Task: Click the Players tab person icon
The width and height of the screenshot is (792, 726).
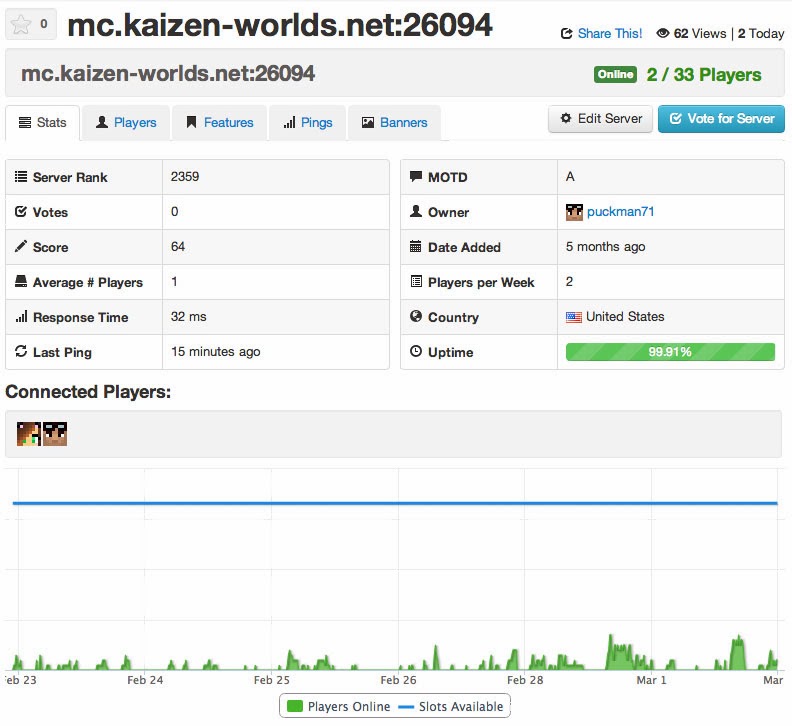Action: (102, 122)
